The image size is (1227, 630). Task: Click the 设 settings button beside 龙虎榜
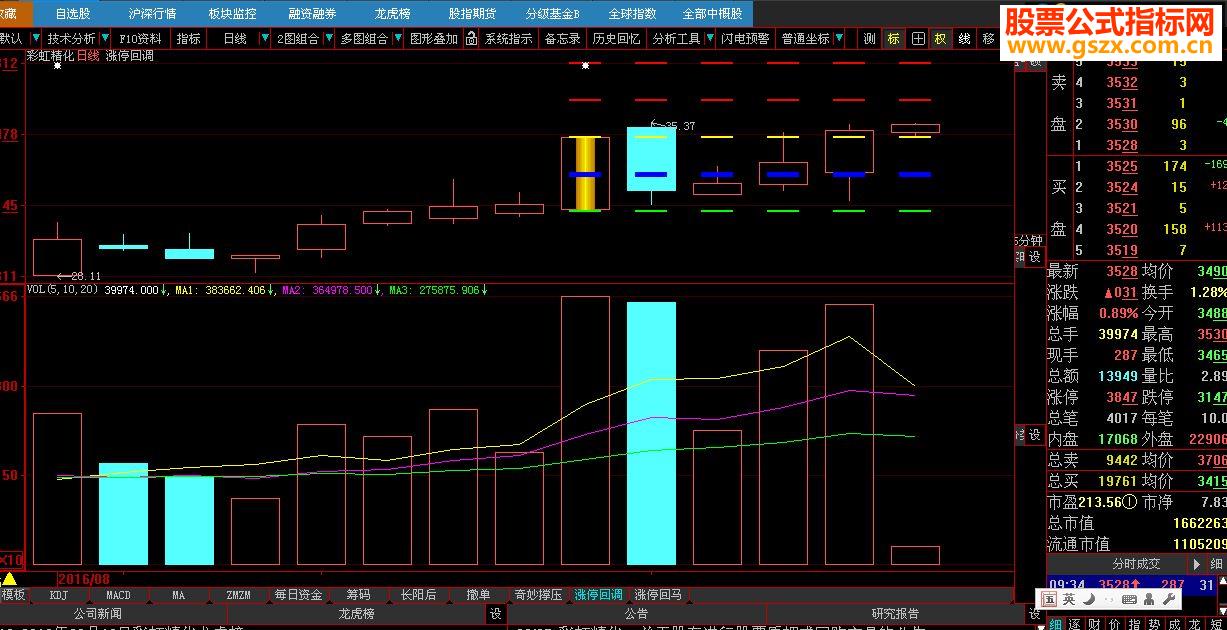point(495,613)
